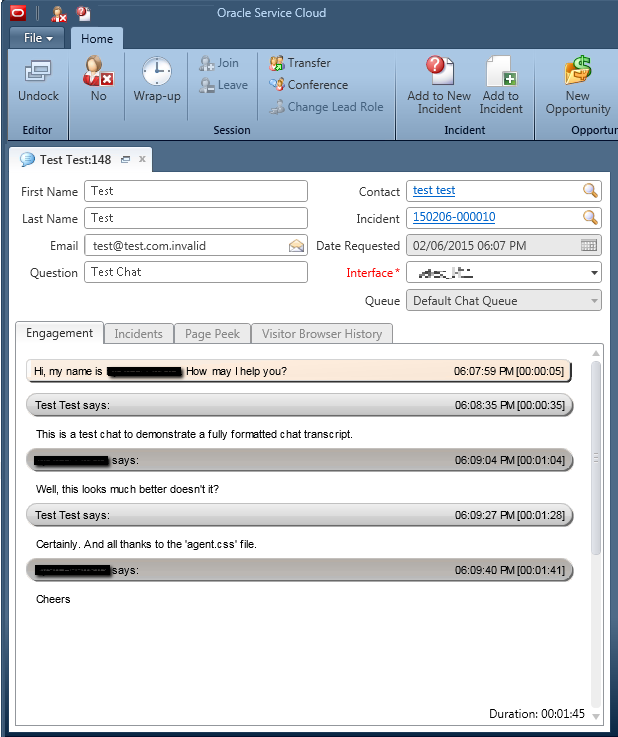
Task: Click the No contact button
Action: (x=98, y=78)
